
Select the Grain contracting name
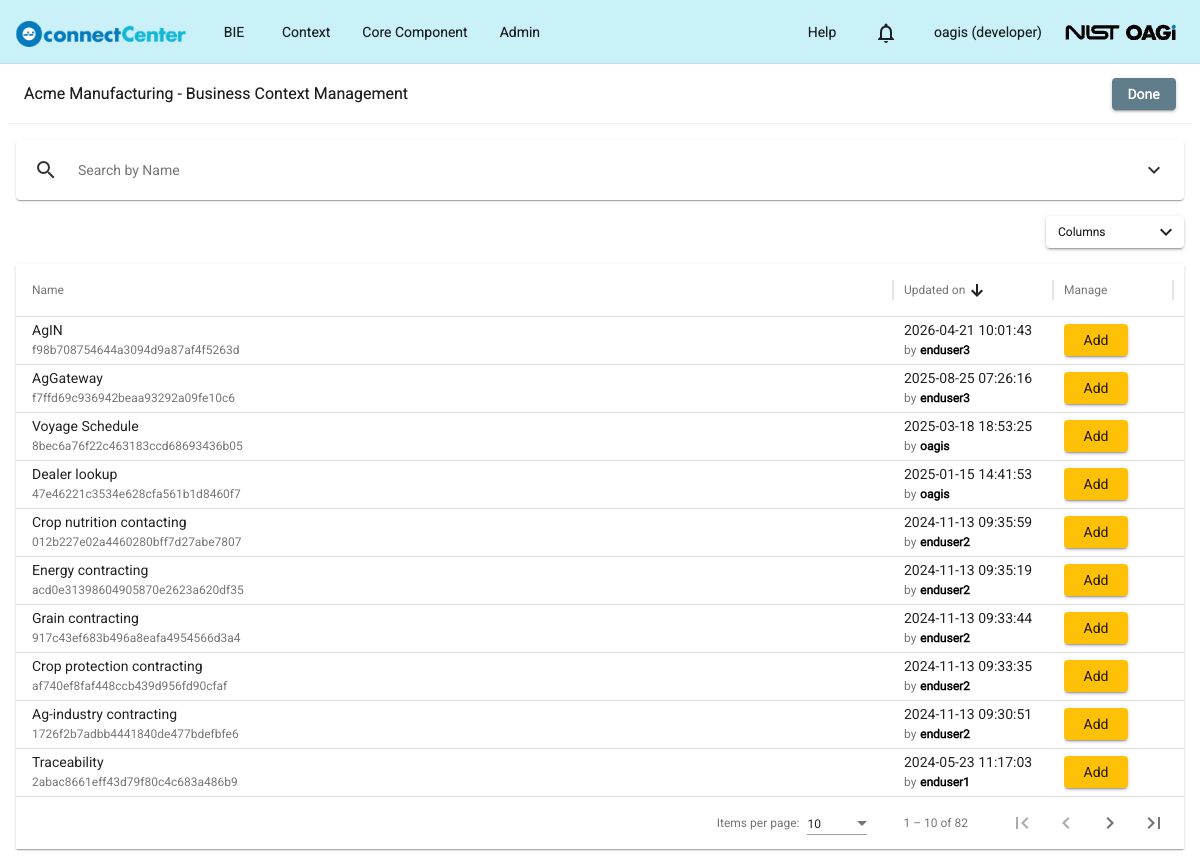point(85,618)
